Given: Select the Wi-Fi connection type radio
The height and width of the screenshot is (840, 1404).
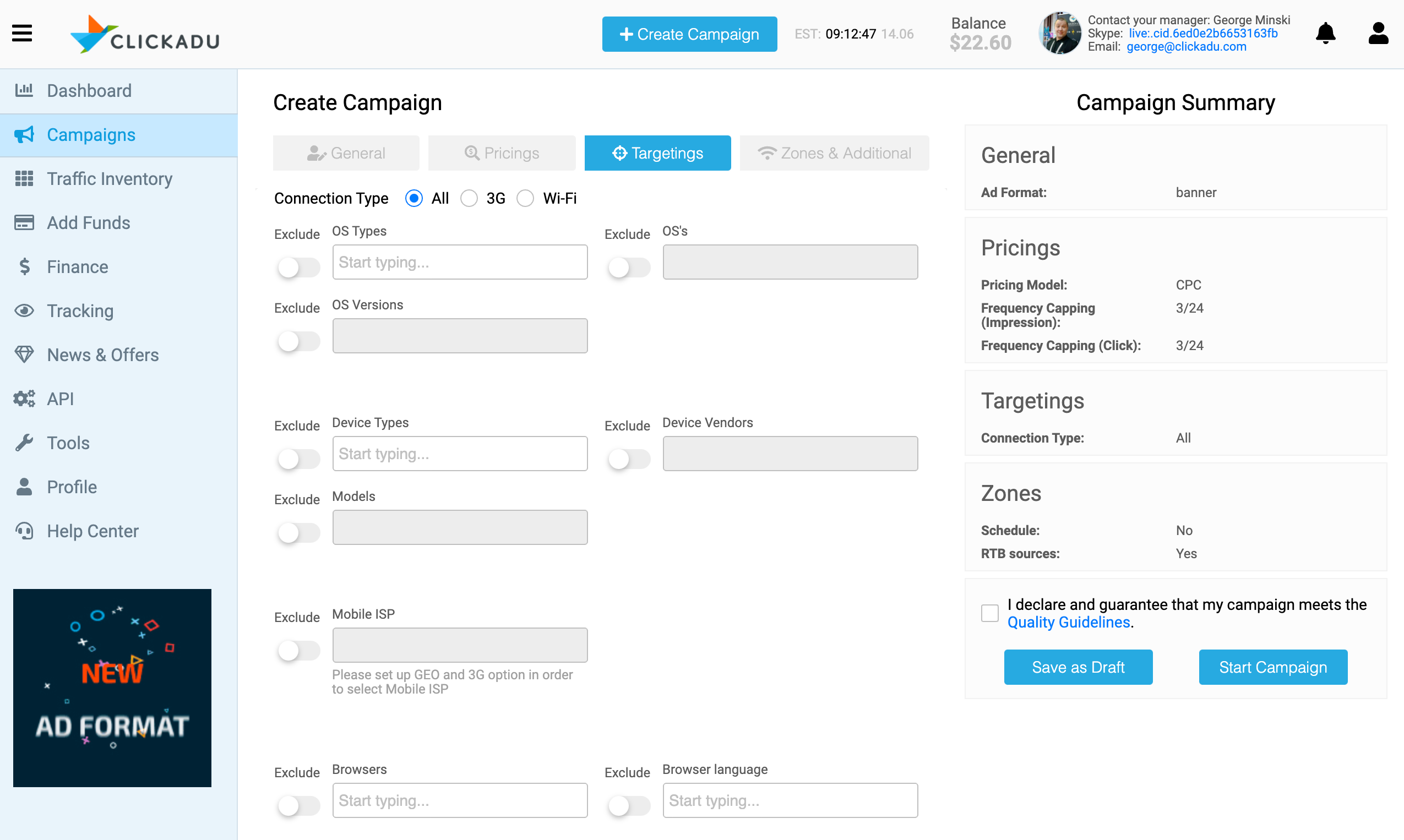Looking at the screenshot, I should coord(525,198).
